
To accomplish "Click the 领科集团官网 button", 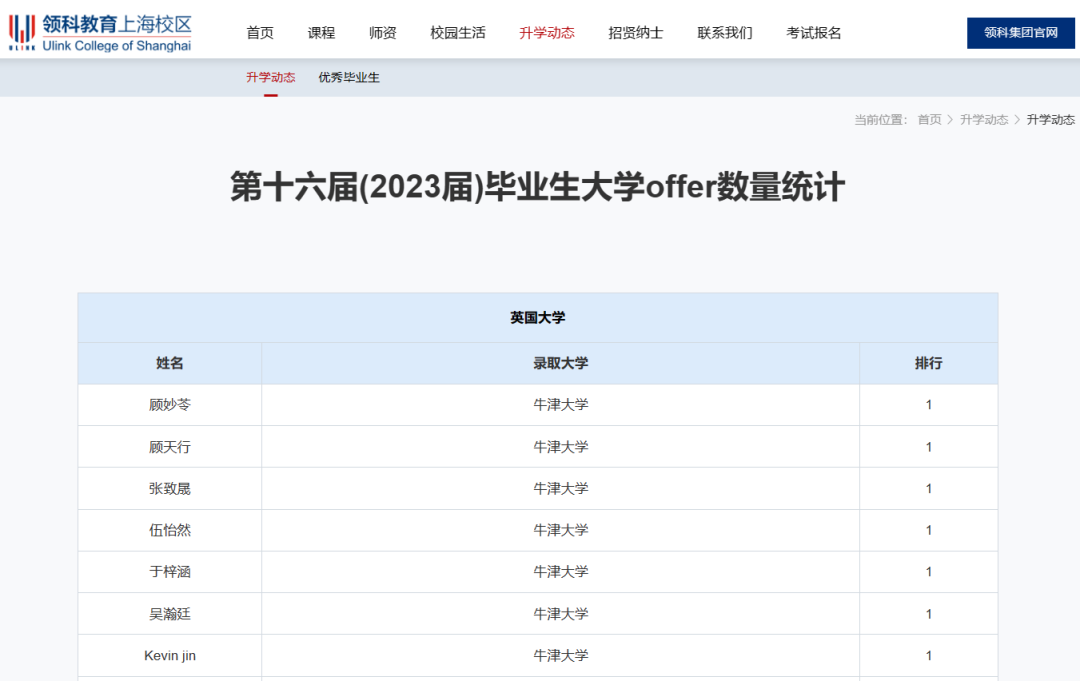I will (1021, 33).
